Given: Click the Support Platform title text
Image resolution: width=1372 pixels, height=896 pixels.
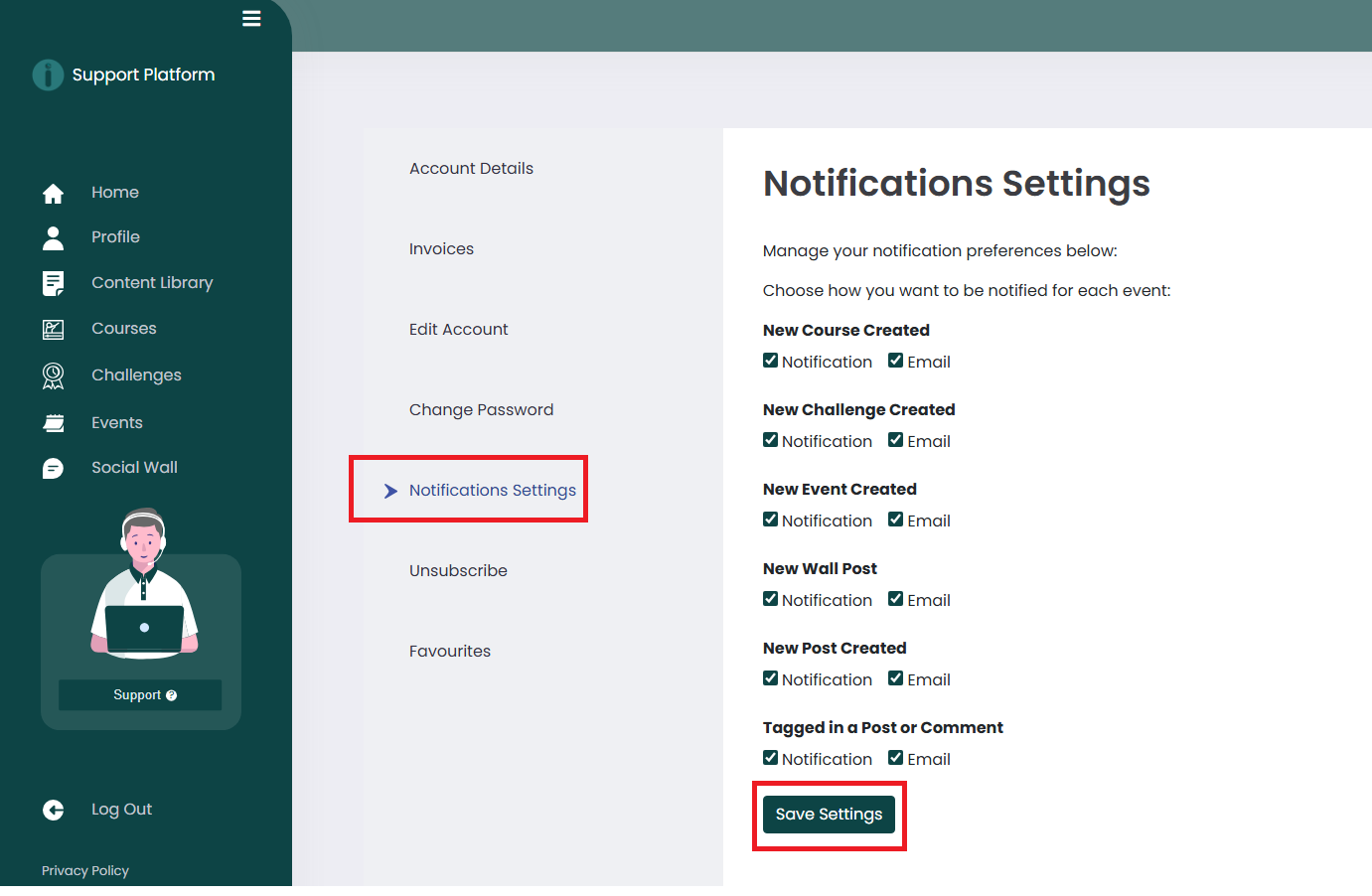Looking at the screenshot, I should click(143, 75).
